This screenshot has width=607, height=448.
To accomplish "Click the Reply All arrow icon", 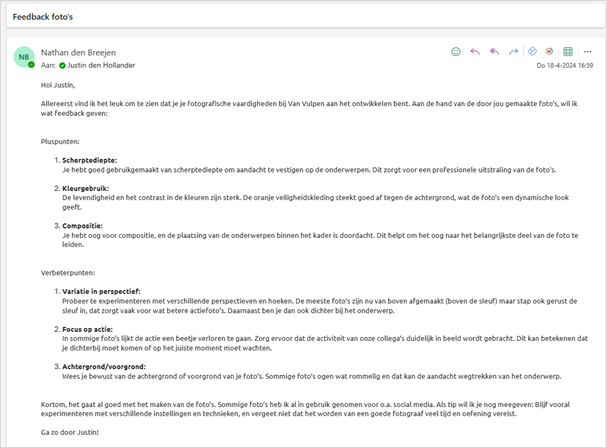I will tap(494, 51).
